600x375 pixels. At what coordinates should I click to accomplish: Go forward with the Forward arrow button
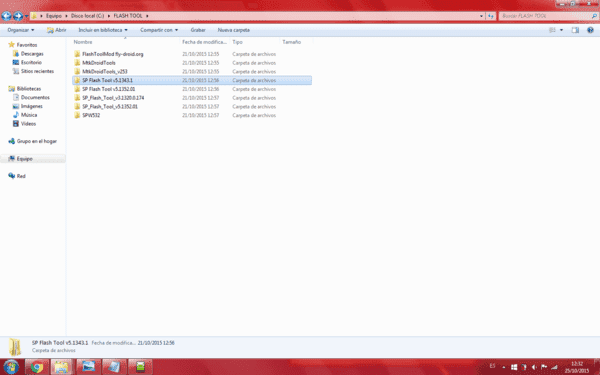18,16
